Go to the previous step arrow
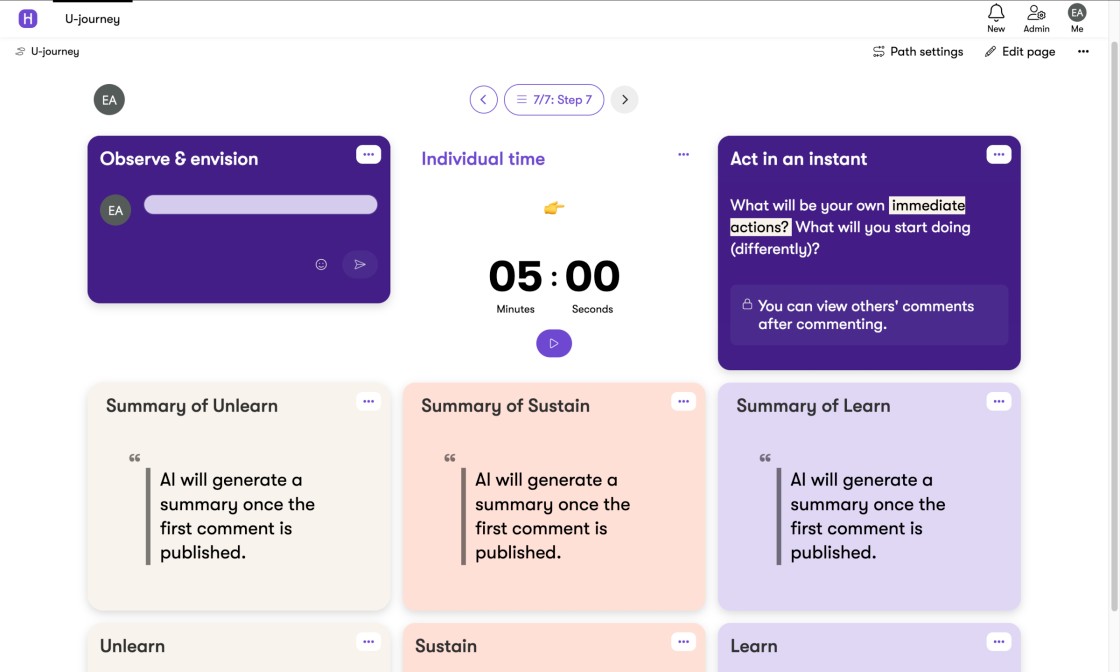1120x672 pixels. [484, 99]
